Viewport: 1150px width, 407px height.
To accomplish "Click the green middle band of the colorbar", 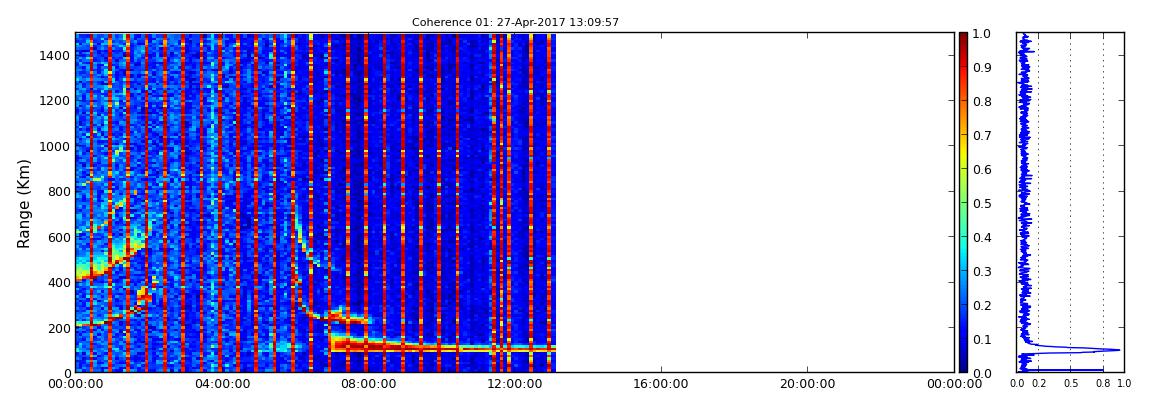I will click(x=963, y=203).
